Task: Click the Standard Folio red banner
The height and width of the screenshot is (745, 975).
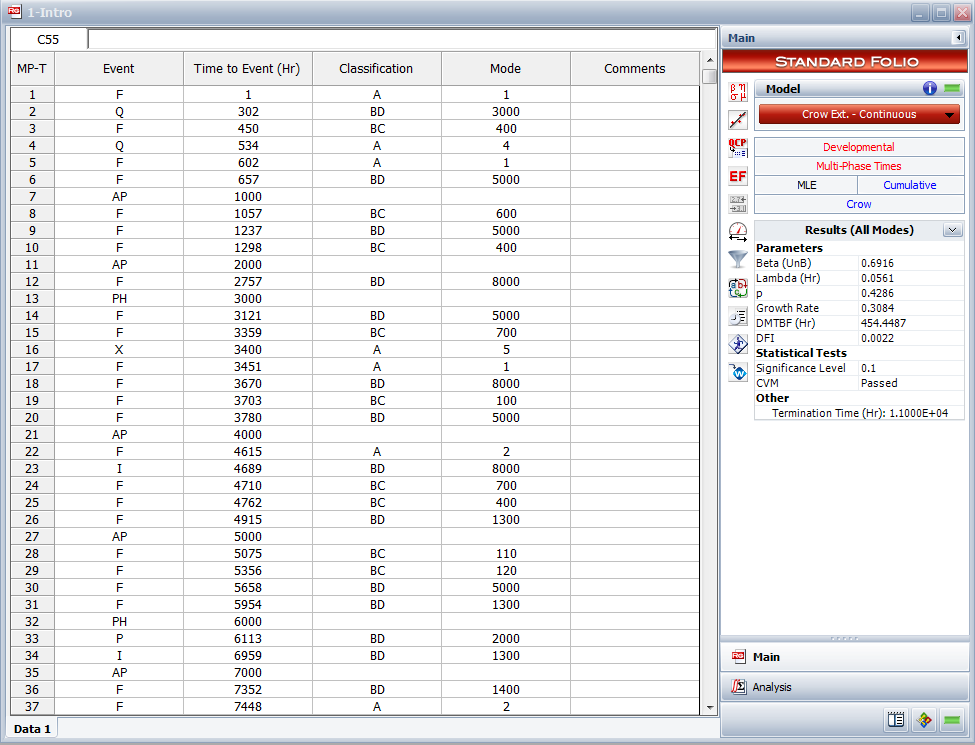Action: pyautogui.click(x=844, y=62)
